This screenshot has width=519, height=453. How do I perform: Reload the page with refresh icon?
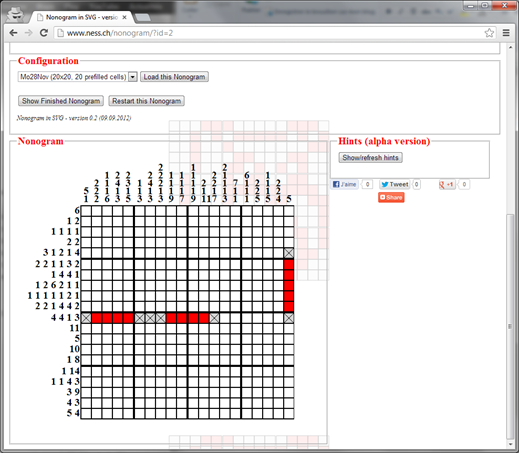44,33
